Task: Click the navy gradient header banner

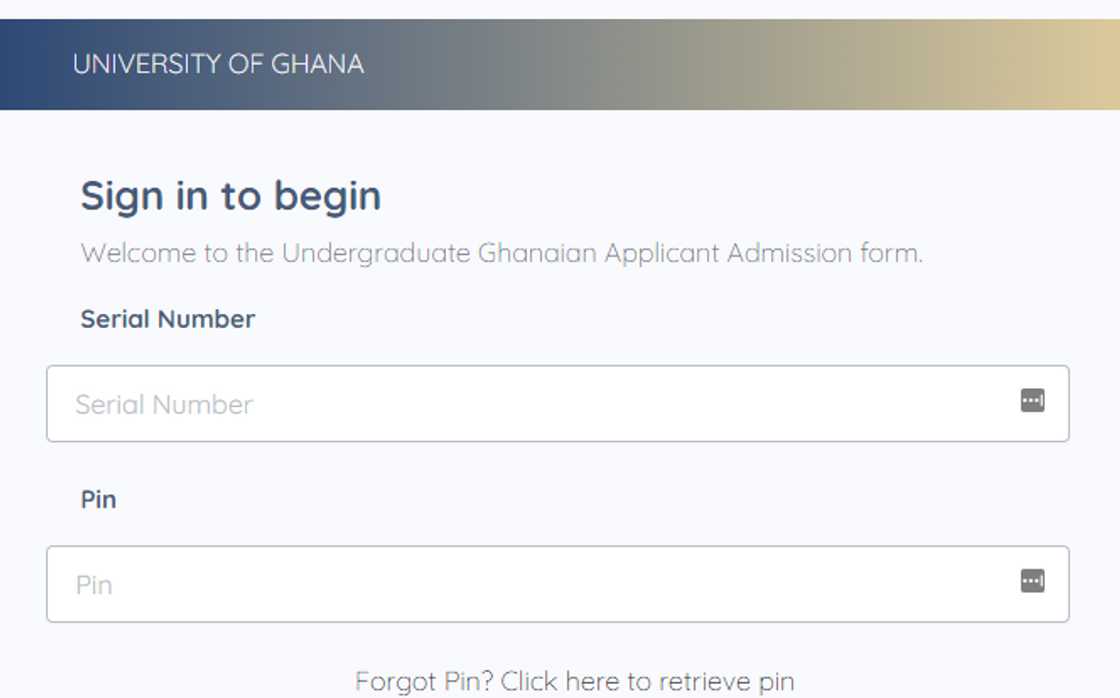Action: tap(700, 63)
